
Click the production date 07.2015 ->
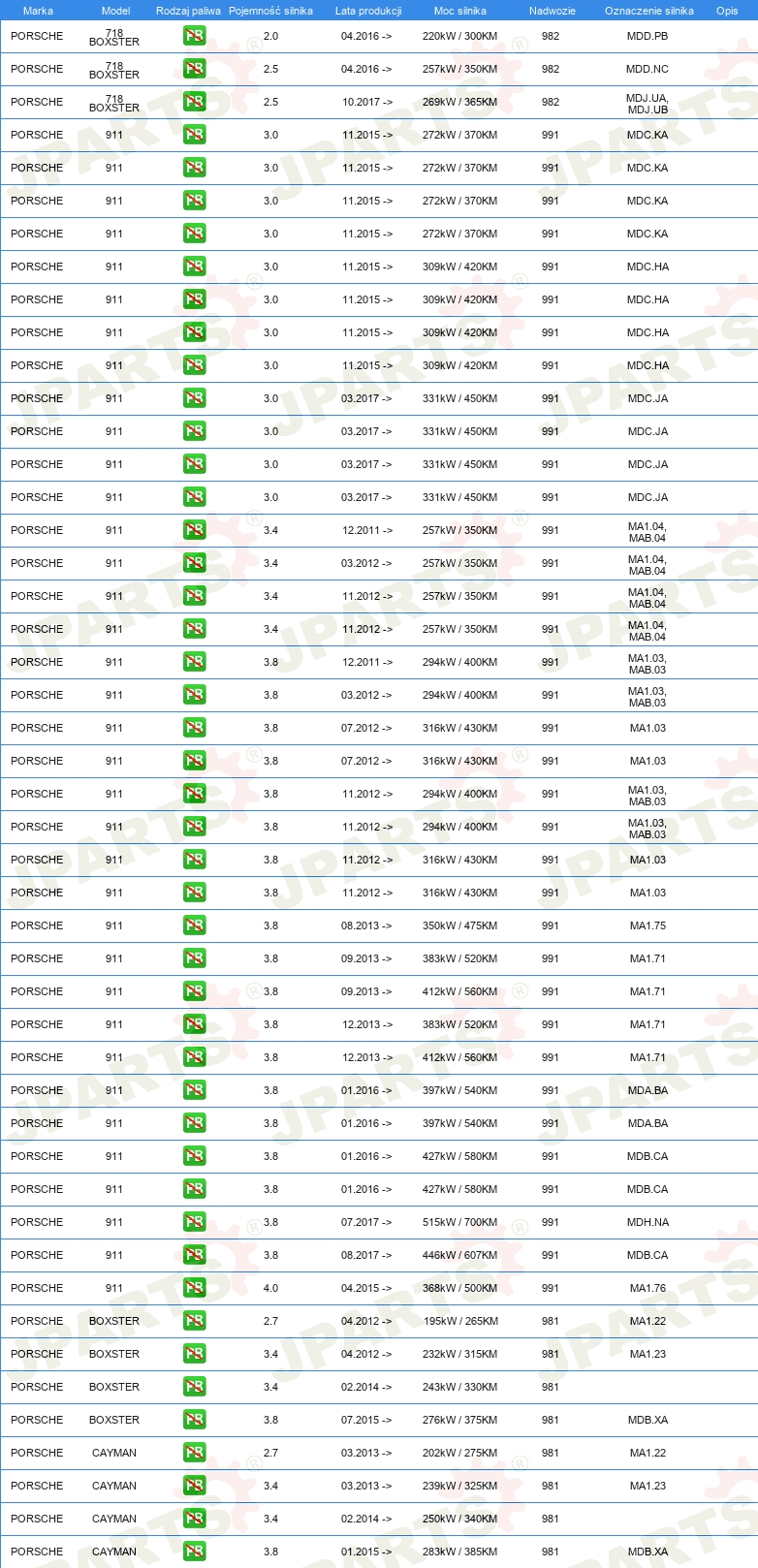pyautogui.click(x=366, y=1420)
